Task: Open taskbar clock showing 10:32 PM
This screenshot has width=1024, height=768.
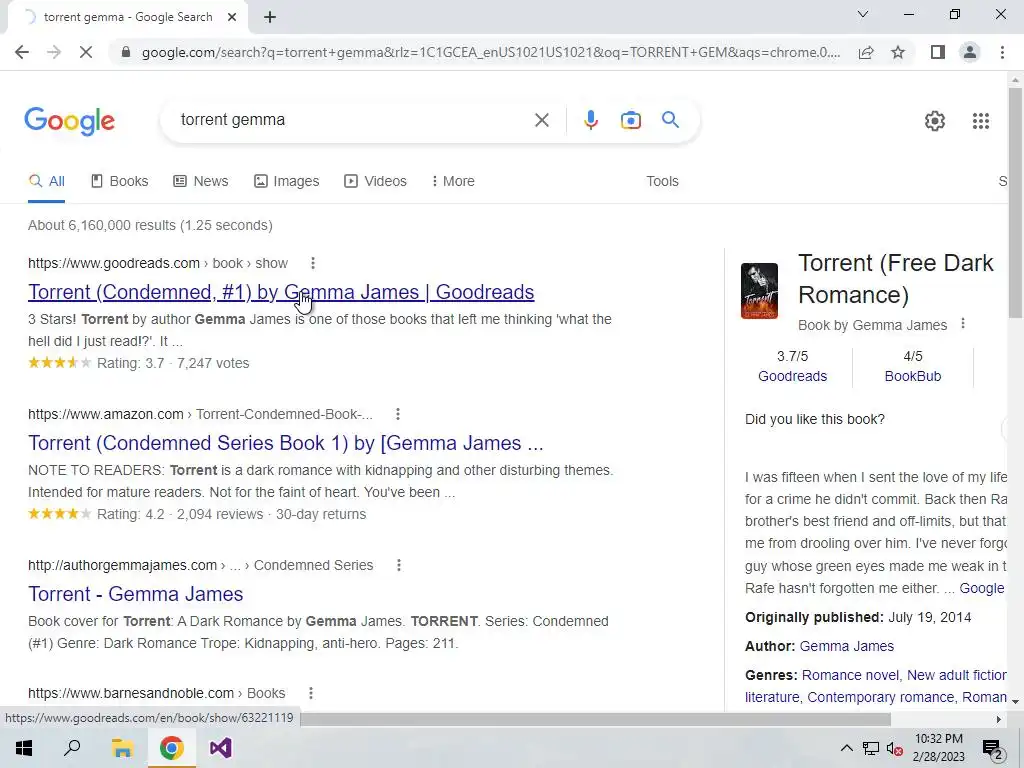Action: [x=938, y=748]
